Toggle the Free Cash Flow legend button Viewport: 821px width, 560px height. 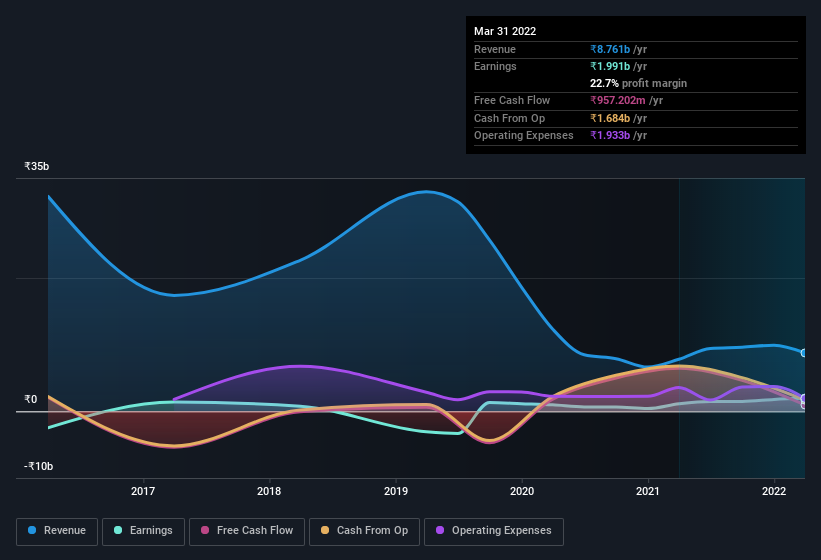pos(247,531)
